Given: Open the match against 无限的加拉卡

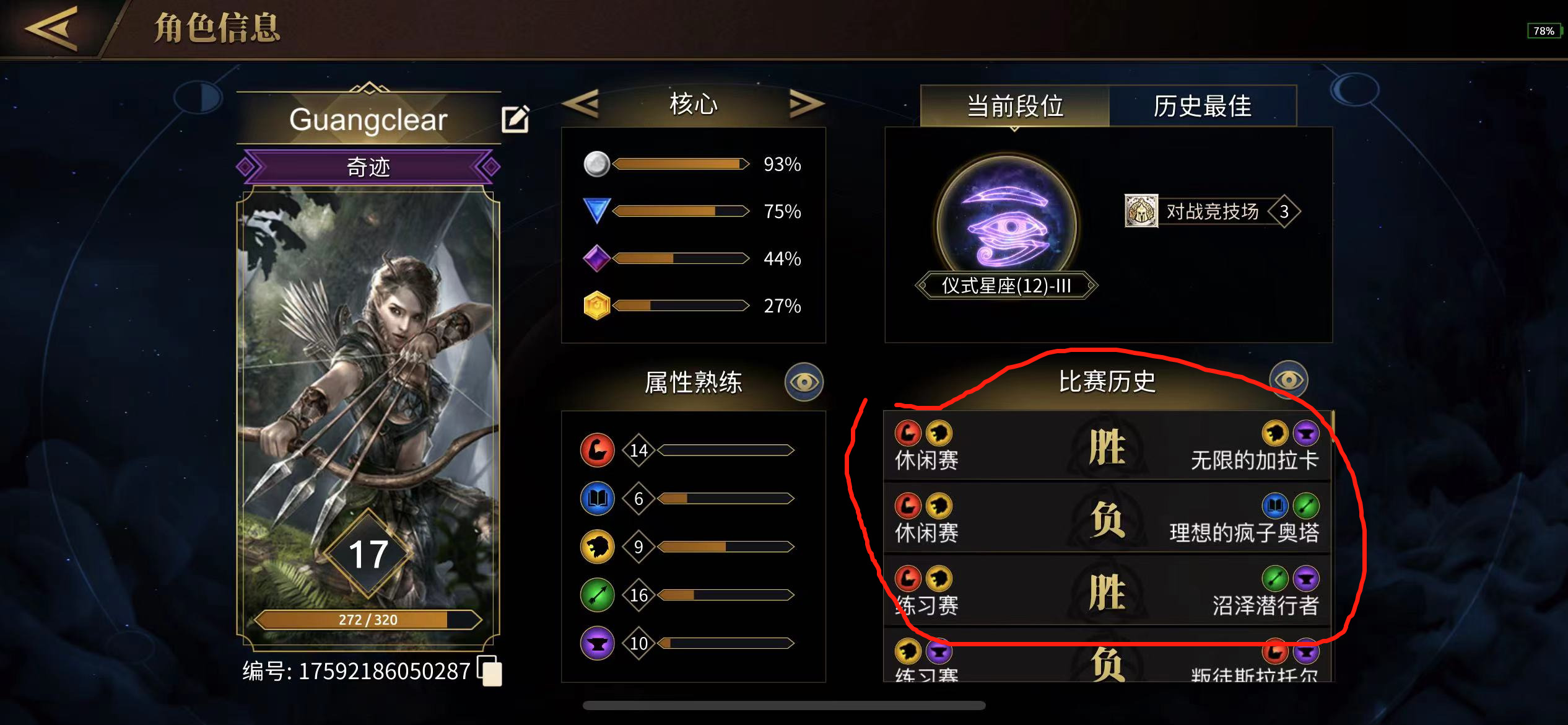Looking at the screenshot, I should tap(1107, 446).
